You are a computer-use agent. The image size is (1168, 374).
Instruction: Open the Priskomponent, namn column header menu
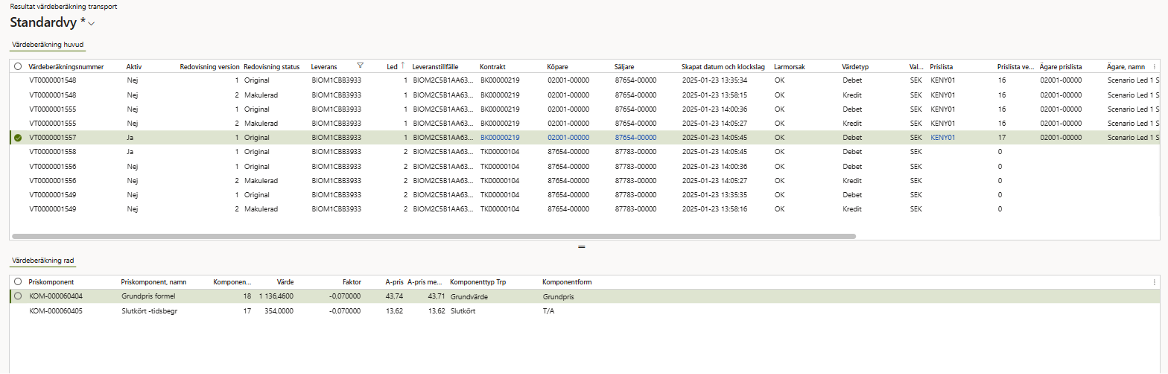[x=153, y=282]
